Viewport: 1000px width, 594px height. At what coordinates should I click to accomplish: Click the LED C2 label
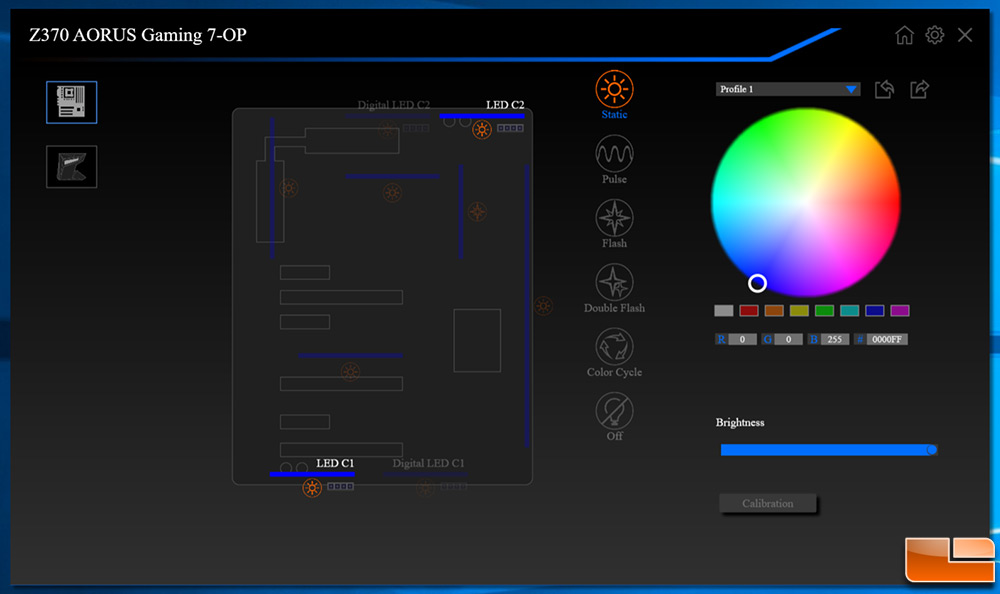coord(505,105)
